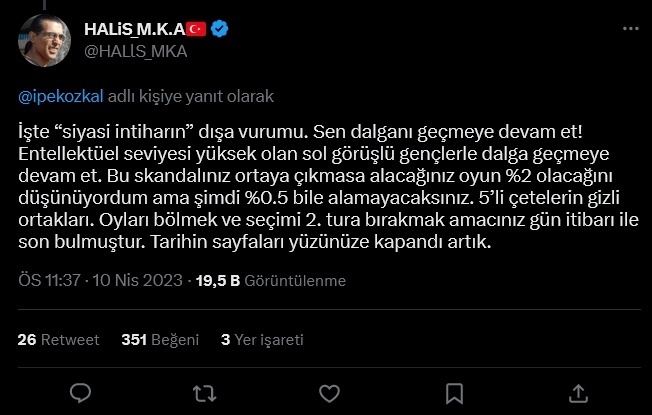Show the 351 Beğeni likes list
652x415 pixels.
point(160,339)
